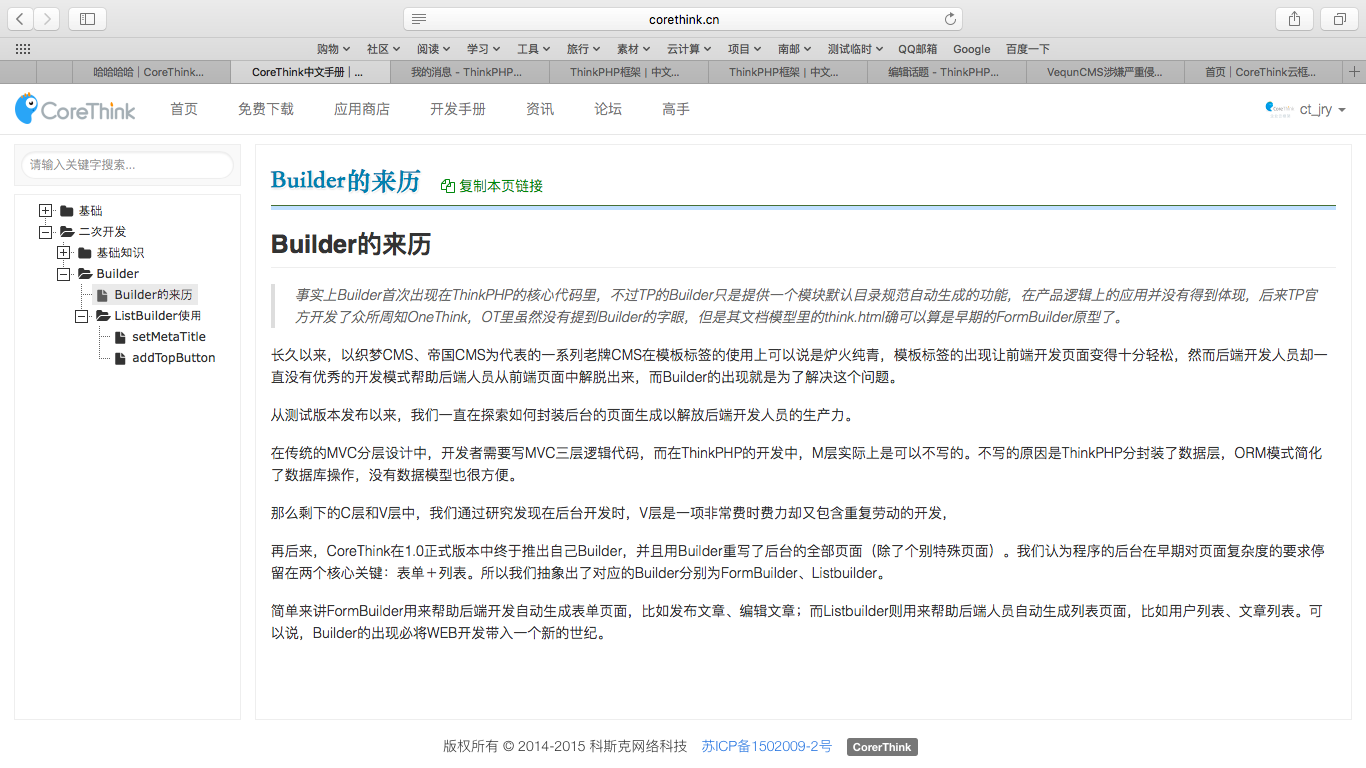Click the new tab plus button

coord(1354,72)
